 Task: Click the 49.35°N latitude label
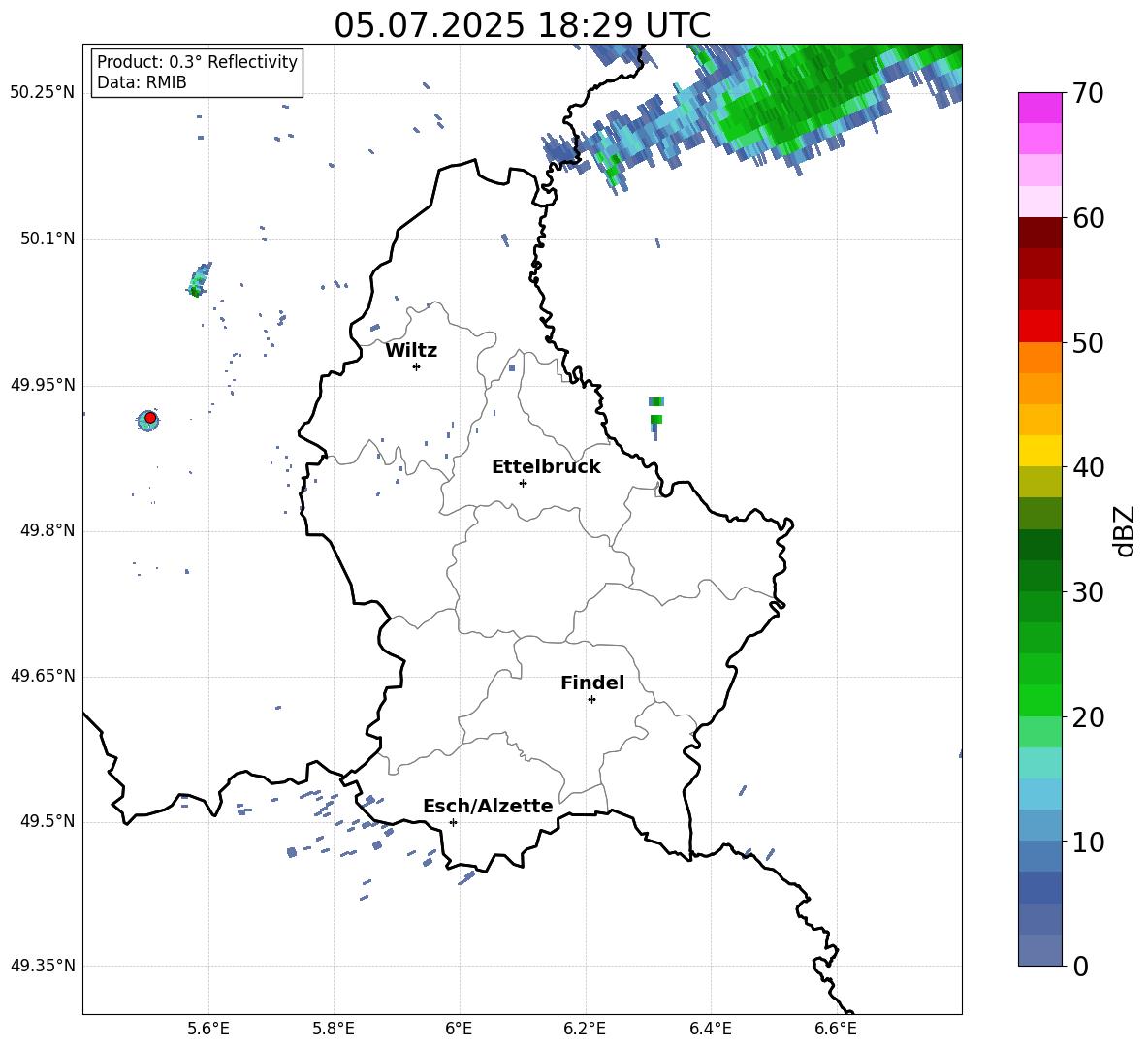click(x=43, y=966)
